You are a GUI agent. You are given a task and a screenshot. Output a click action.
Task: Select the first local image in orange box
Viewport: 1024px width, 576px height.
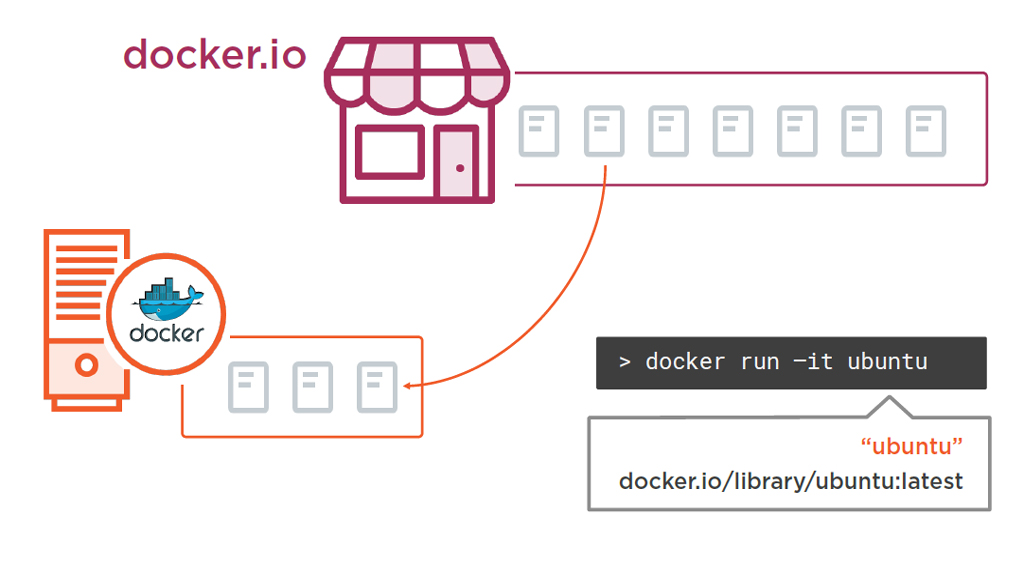tap(248, 387)
